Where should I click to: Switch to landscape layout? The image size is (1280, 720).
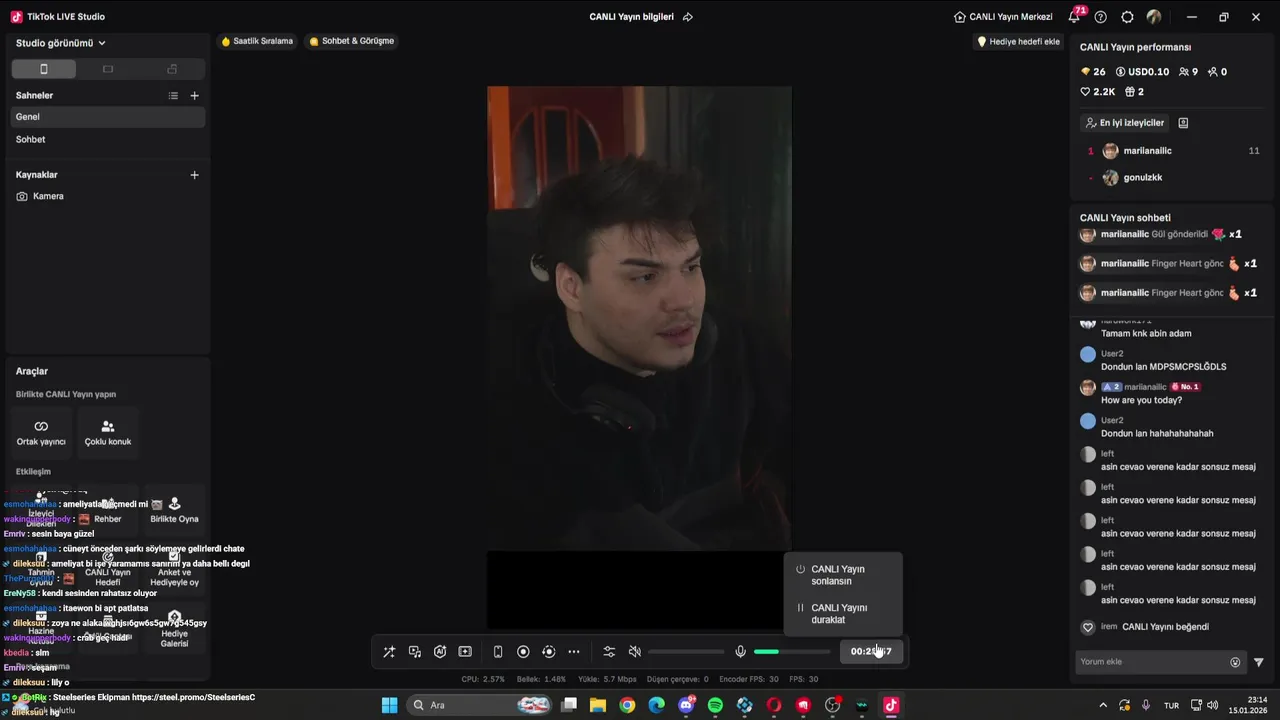pyautogui.click(x=108, y=69)
